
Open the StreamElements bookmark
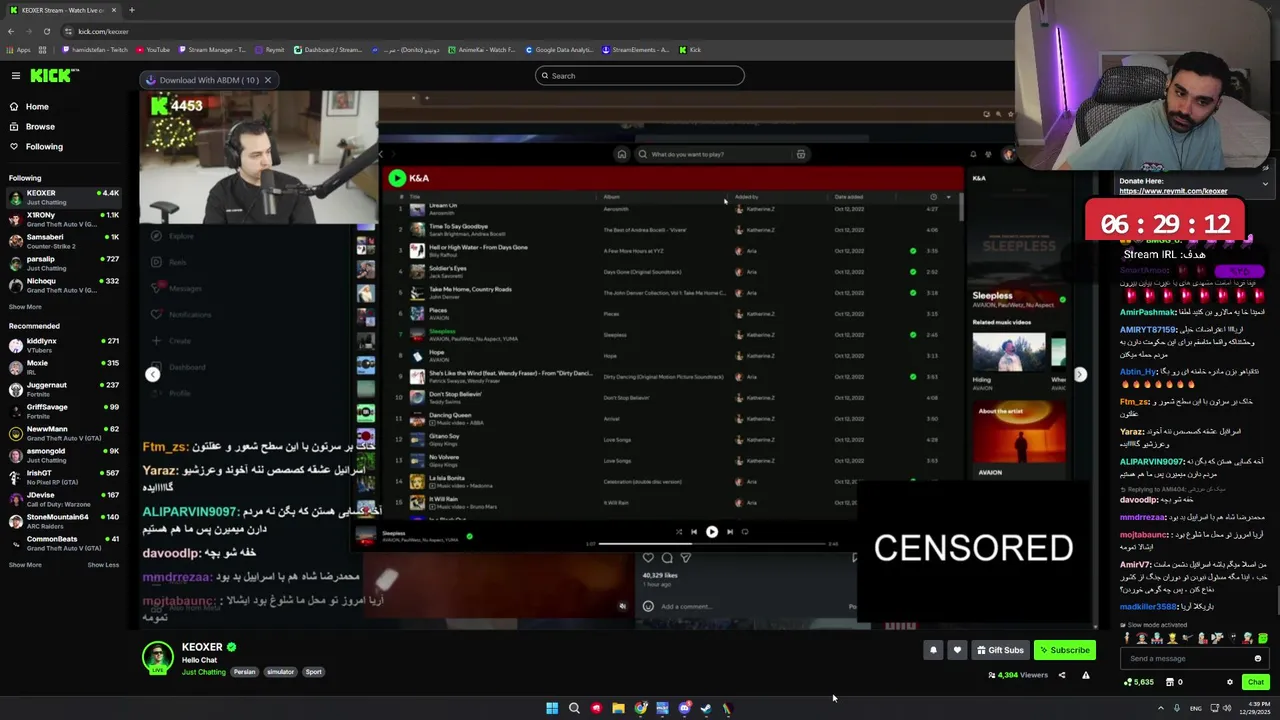pos(635,50)
